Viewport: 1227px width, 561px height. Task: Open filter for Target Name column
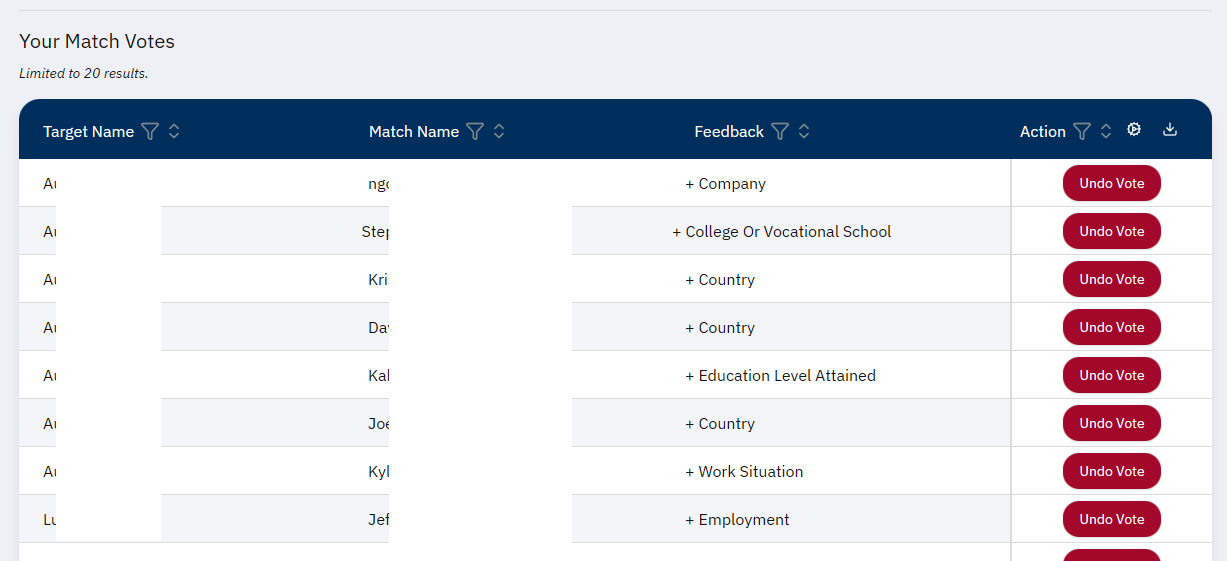(x=150, y=131)
